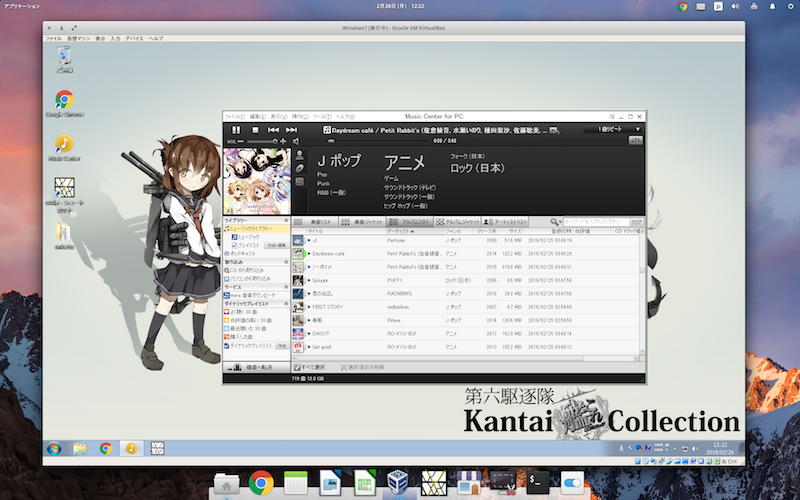Select パソコンから取り込み in the sidebar
This screenshot has height=500, width=800.
coord(247,279)
